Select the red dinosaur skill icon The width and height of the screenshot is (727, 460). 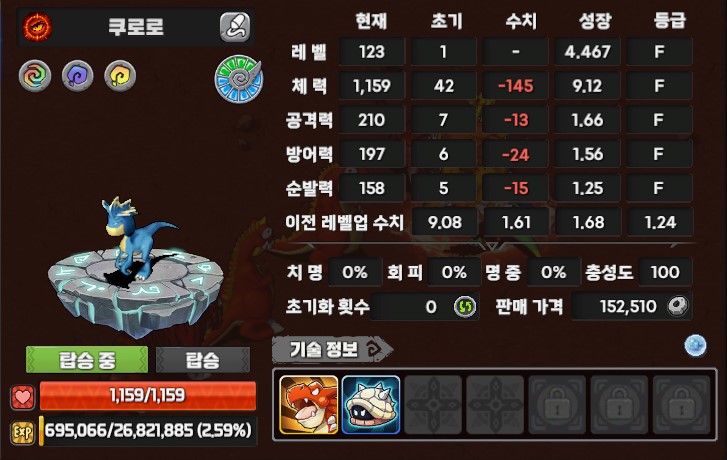309,405
